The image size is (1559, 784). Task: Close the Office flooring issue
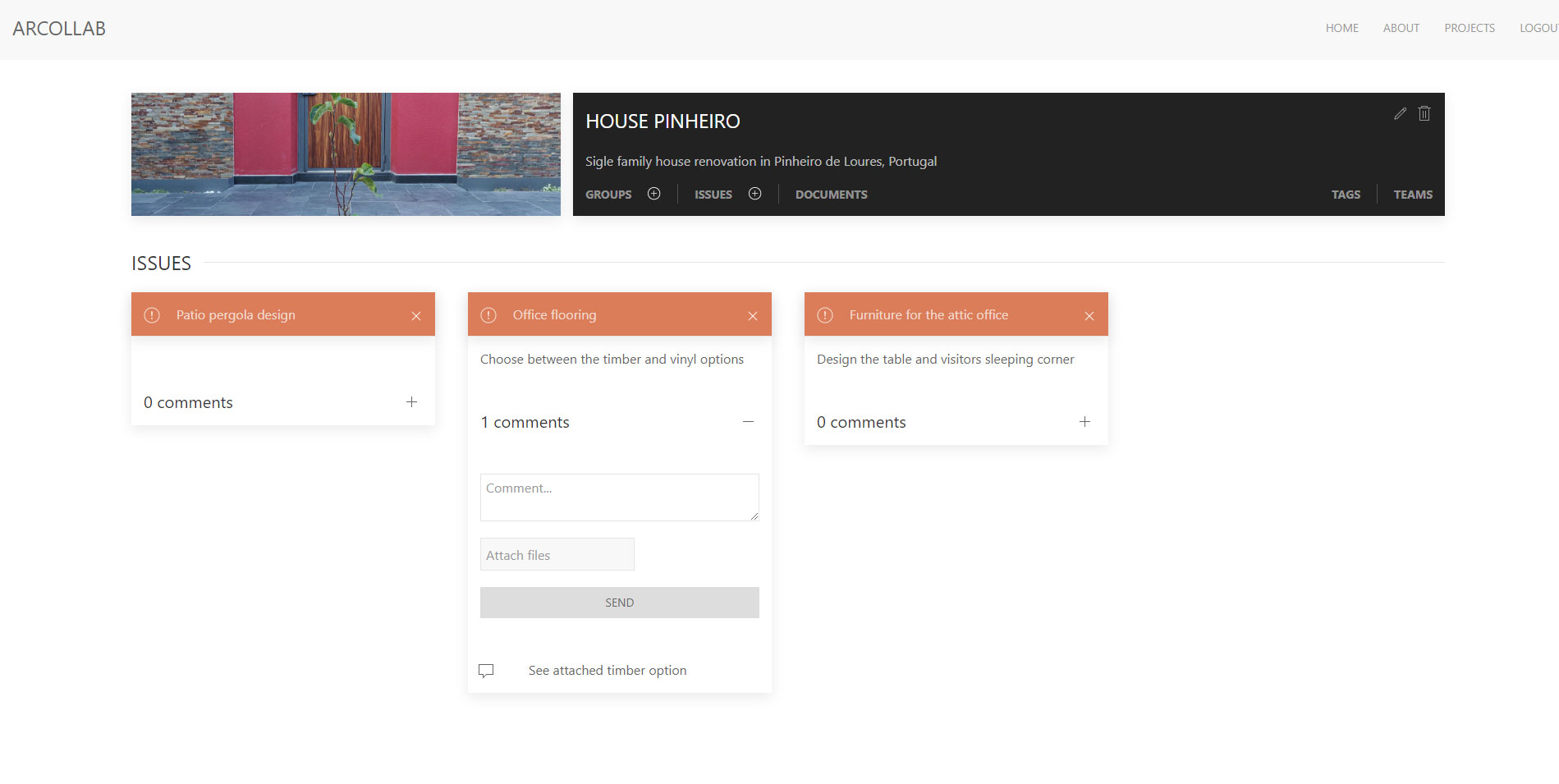[753, 316]
